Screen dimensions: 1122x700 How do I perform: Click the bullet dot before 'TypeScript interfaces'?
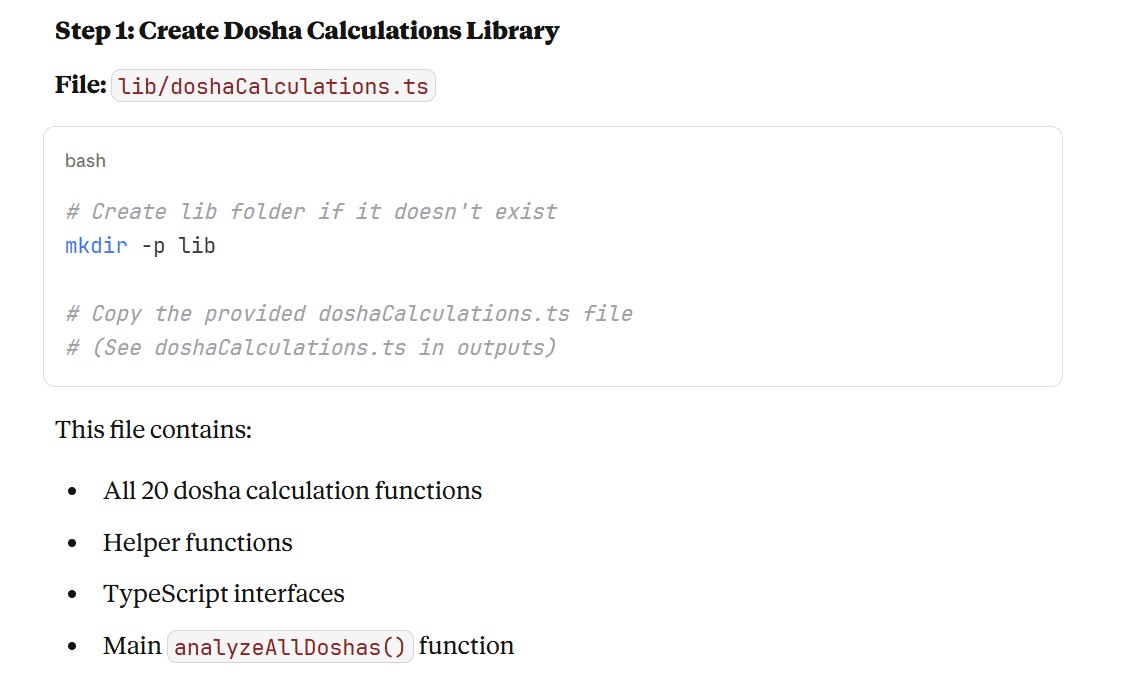[72, 595]
